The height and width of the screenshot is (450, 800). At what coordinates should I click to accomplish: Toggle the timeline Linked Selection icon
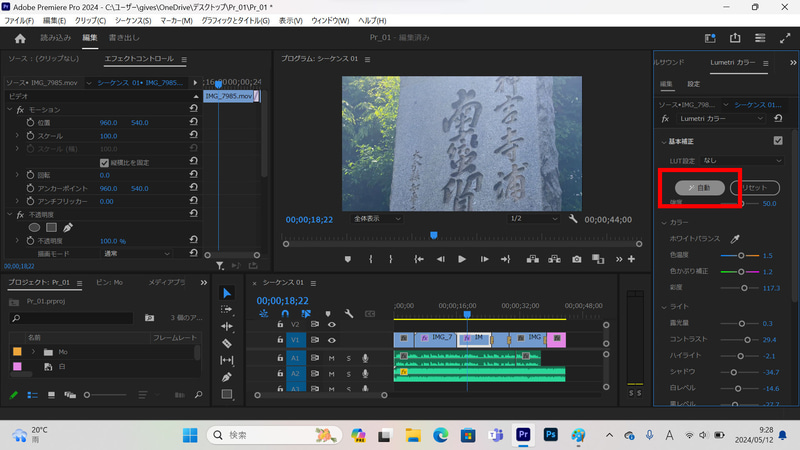point(306,314)
